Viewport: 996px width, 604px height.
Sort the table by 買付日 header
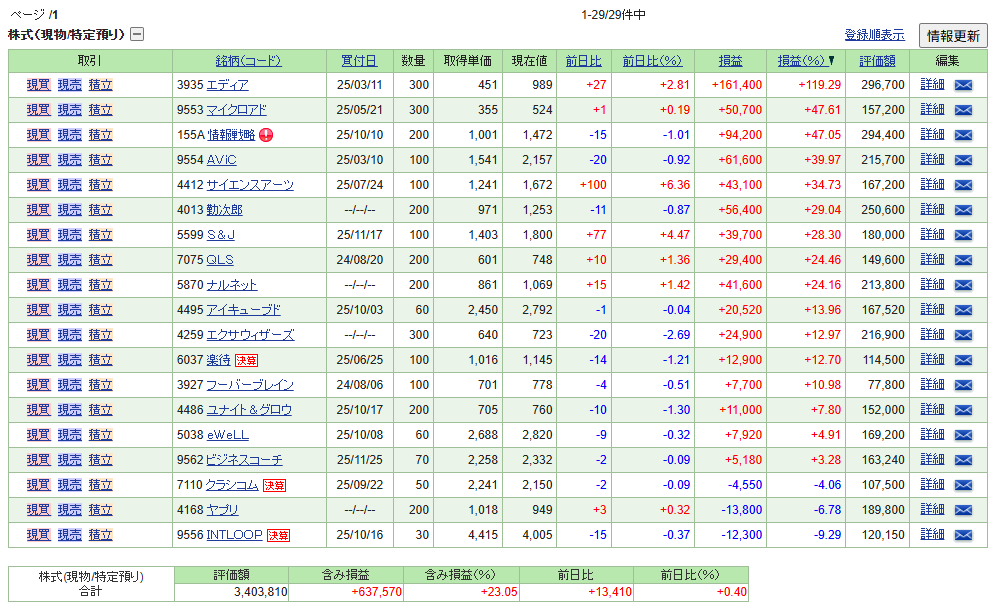tap(359, 60)
